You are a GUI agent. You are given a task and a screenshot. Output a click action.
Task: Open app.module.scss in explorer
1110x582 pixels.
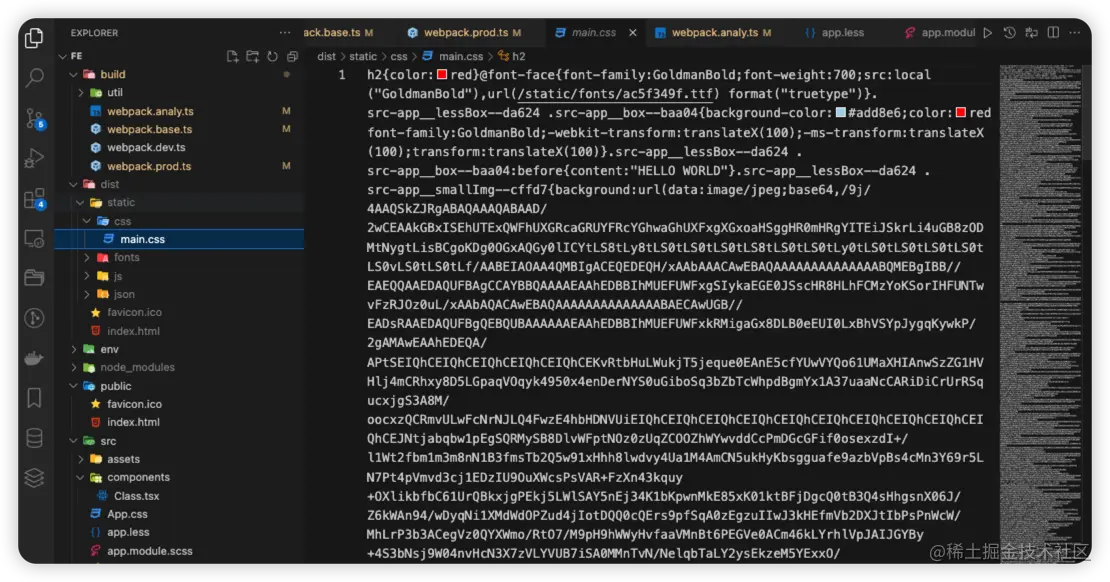click(x=149, y=551)
